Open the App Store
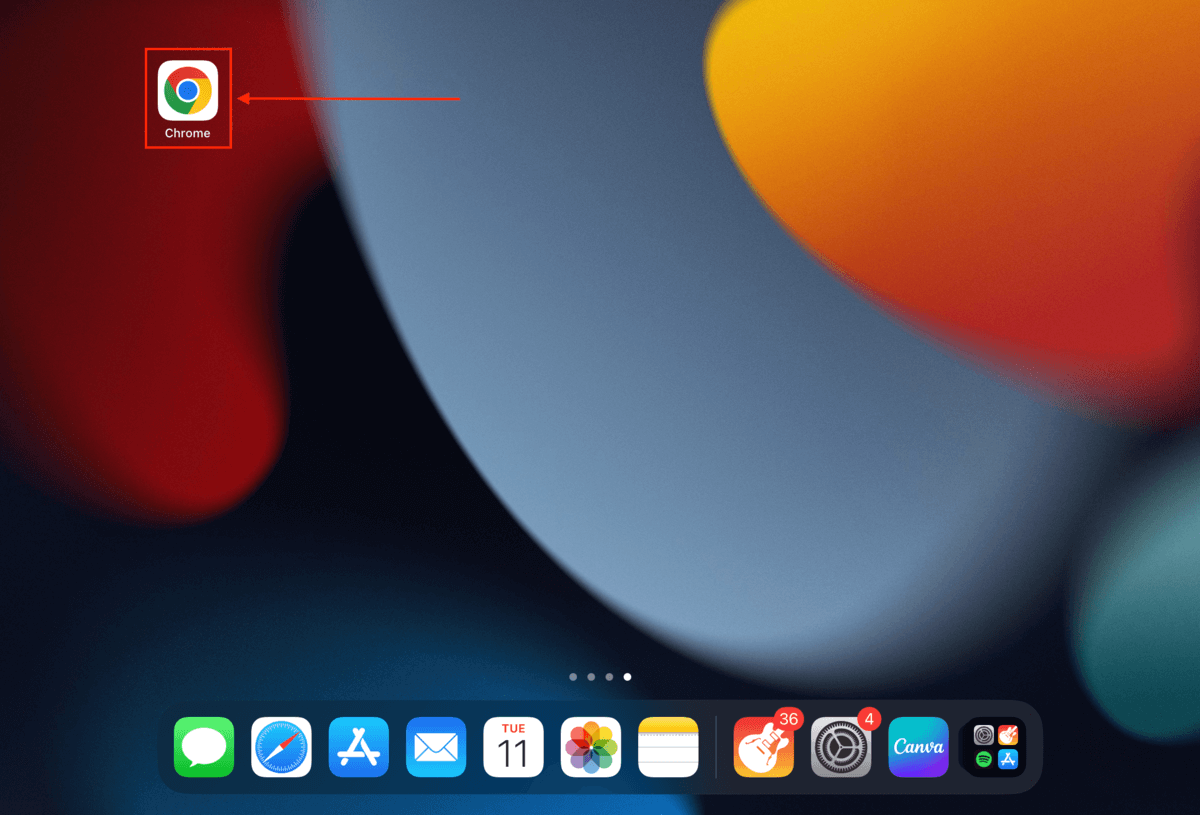1200x815 pixels. [358, 746]
